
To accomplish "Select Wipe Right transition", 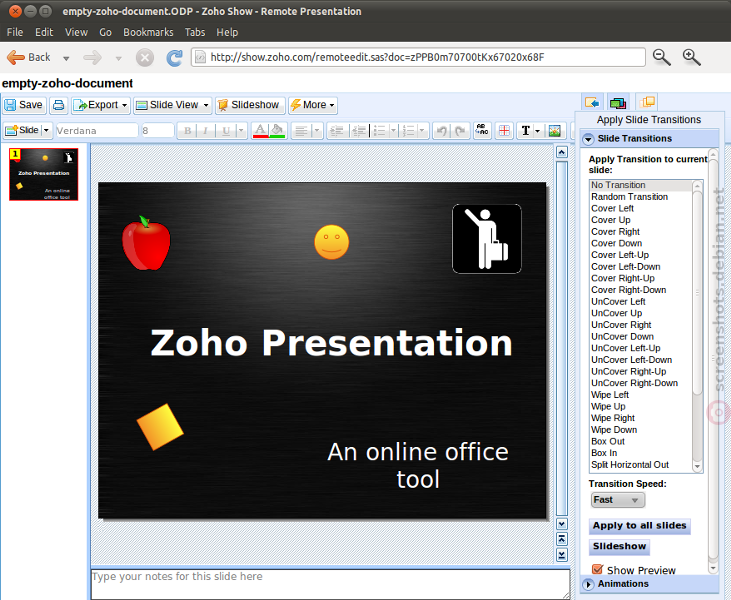I will point(641,418).
